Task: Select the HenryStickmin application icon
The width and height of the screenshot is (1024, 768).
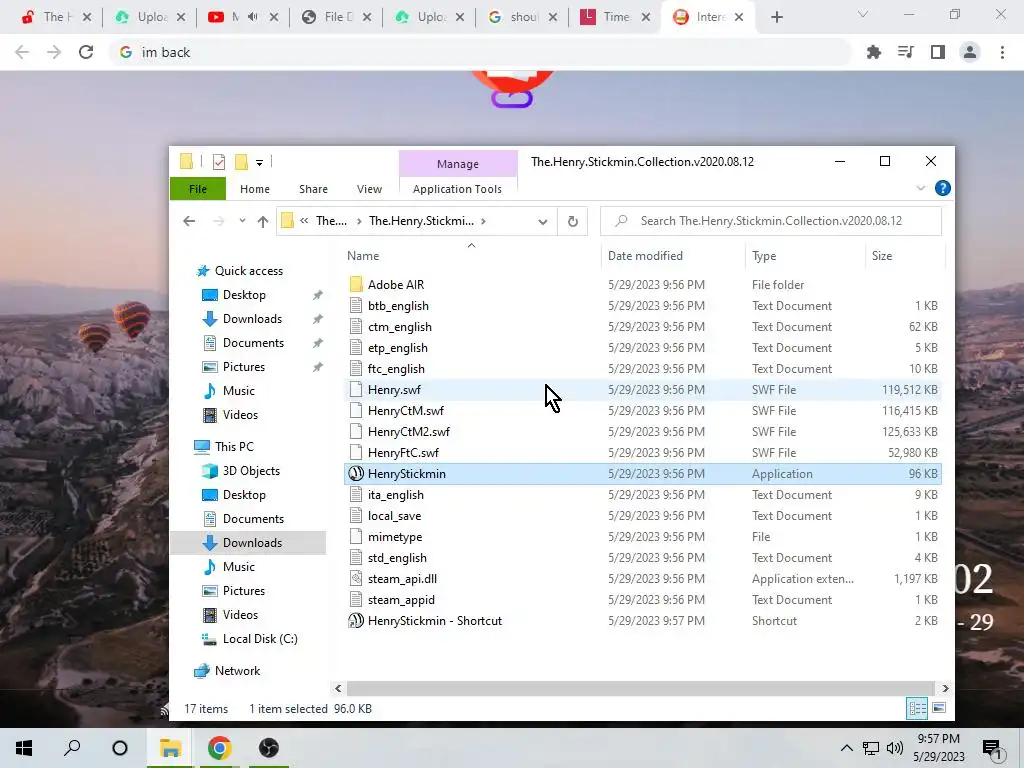Action: pos(356,473)
